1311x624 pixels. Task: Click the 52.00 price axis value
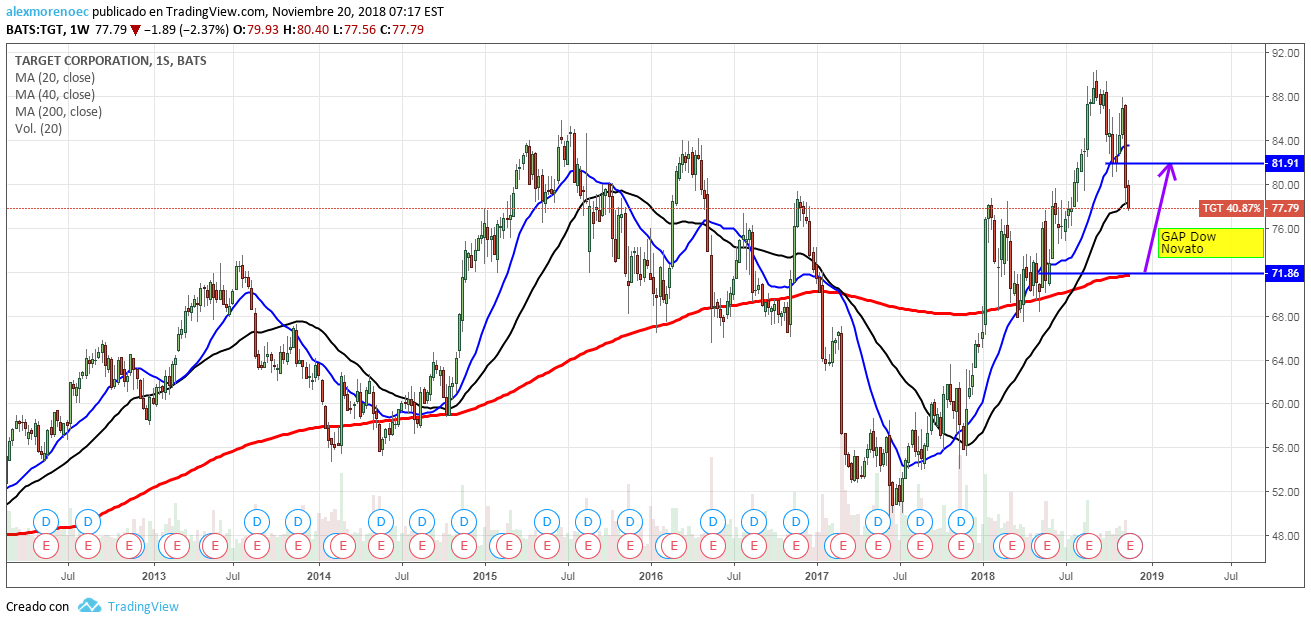[1284, 492]
